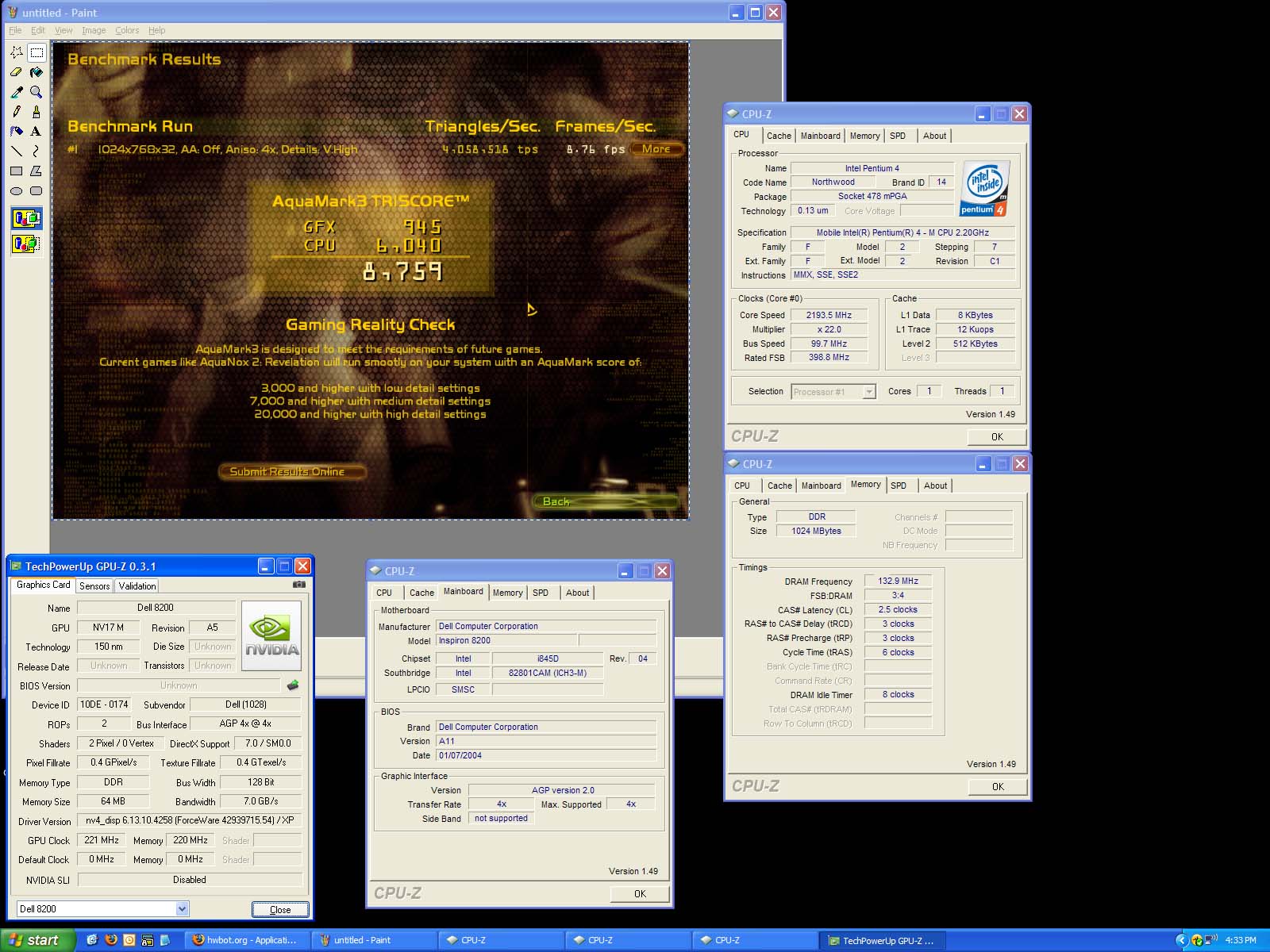Screen dimensions: 1270x952
Task: Click the Mobile Pentium 4 specification text
Action: pos(902,232)
